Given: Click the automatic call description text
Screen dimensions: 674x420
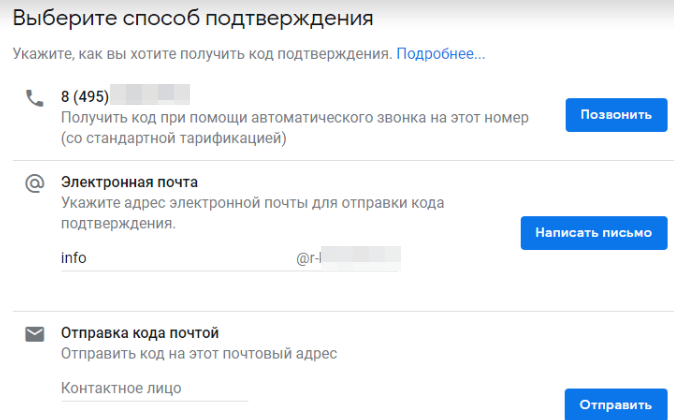Looking at the screenshot, I should click(x=294, y=118).
